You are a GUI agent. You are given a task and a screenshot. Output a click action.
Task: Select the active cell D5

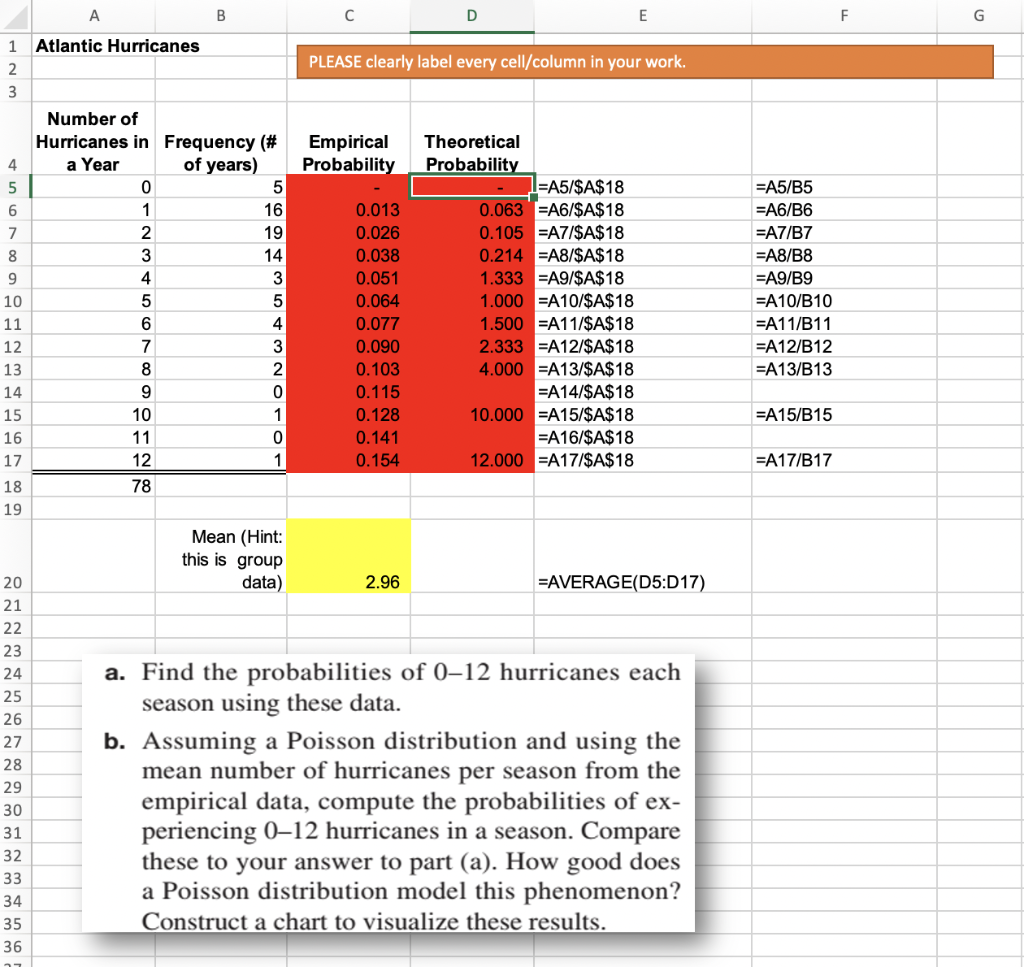point(472,187)
